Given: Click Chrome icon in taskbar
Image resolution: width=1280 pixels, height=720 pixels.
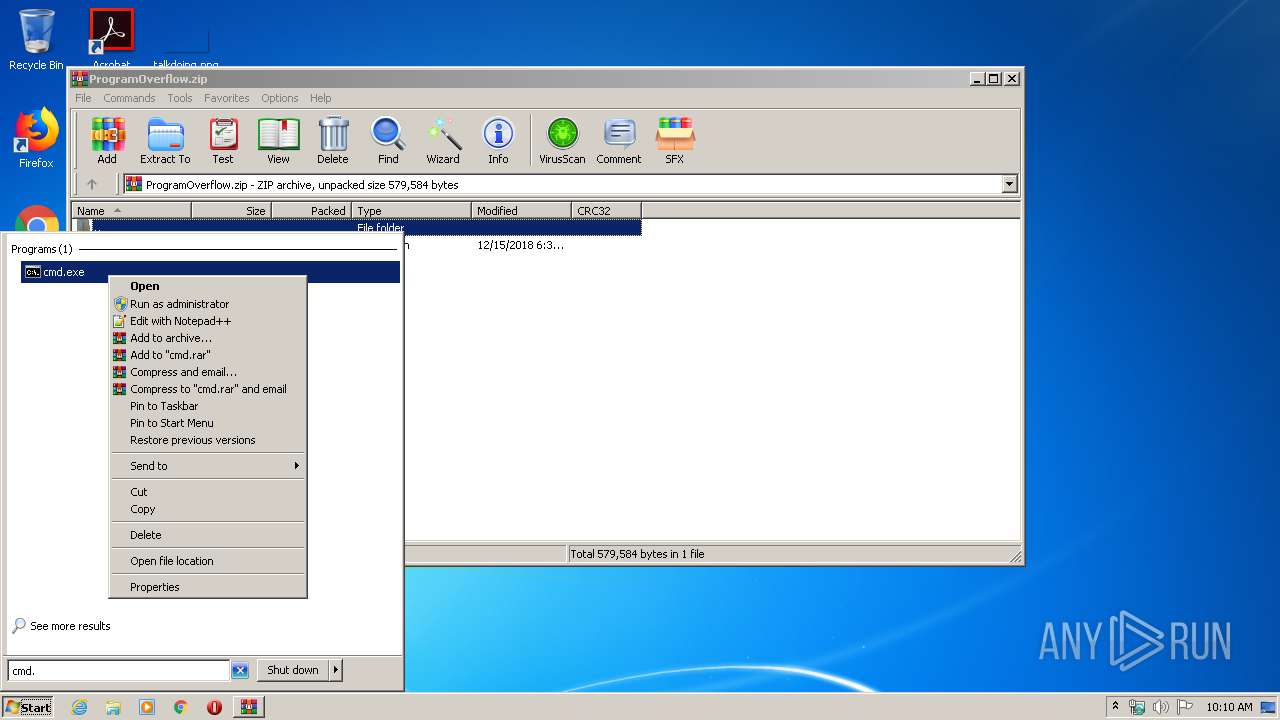Looking at the screenshot, I should [x=181, y=707].
